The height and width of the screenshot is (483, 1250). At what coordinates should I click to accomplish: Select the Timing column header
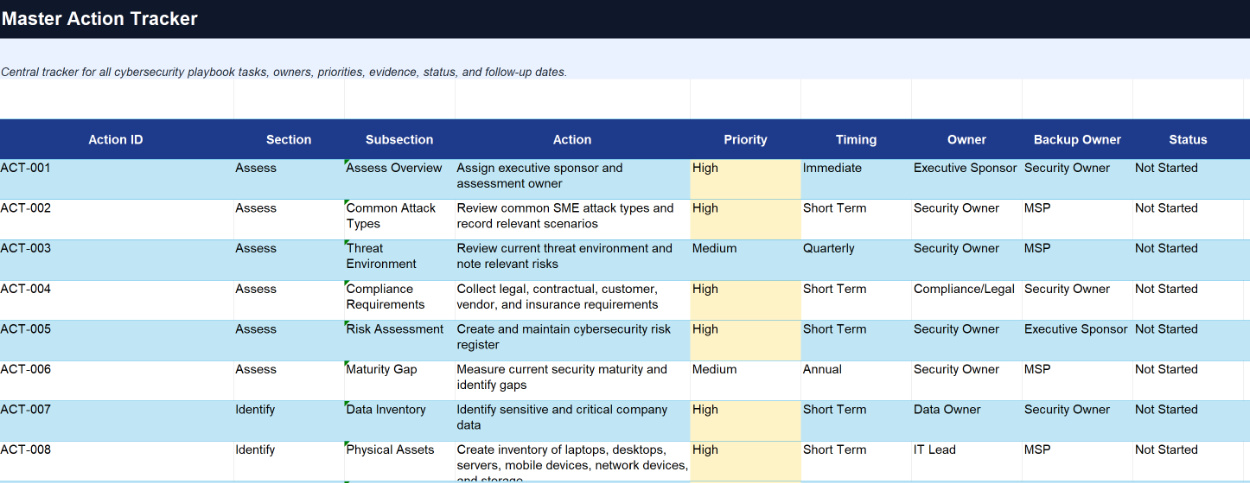(856, 140)
